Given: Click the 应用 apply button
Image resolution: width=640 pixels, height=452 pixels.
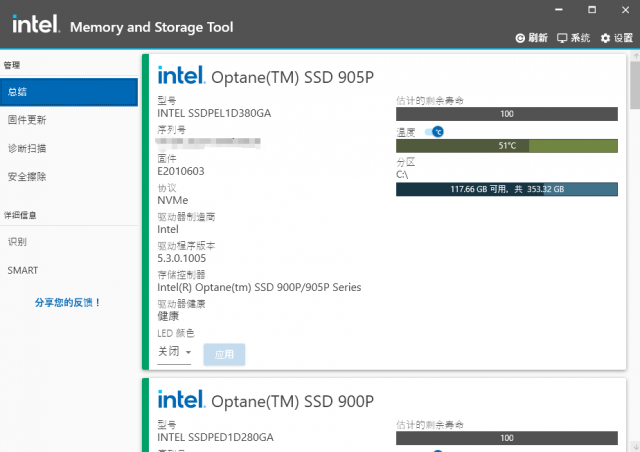Looking at the screenshot, I should tap(224, 354).
